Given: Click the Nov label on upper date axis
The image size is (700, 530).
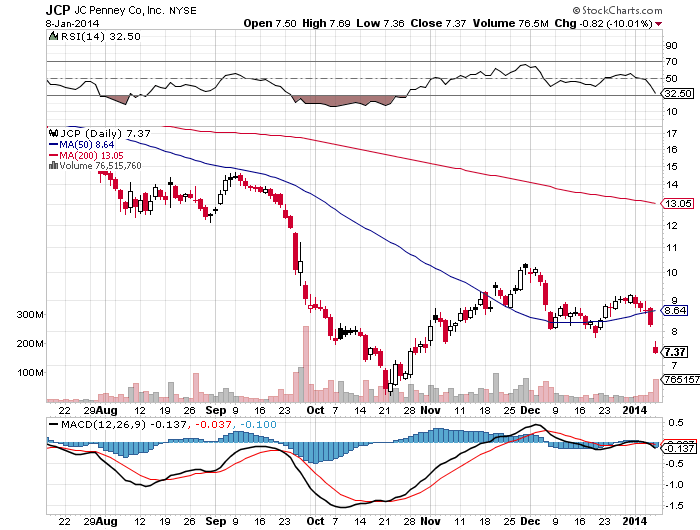Looking at the screenshot, I should pyautogui.click(x=430, y=410).
